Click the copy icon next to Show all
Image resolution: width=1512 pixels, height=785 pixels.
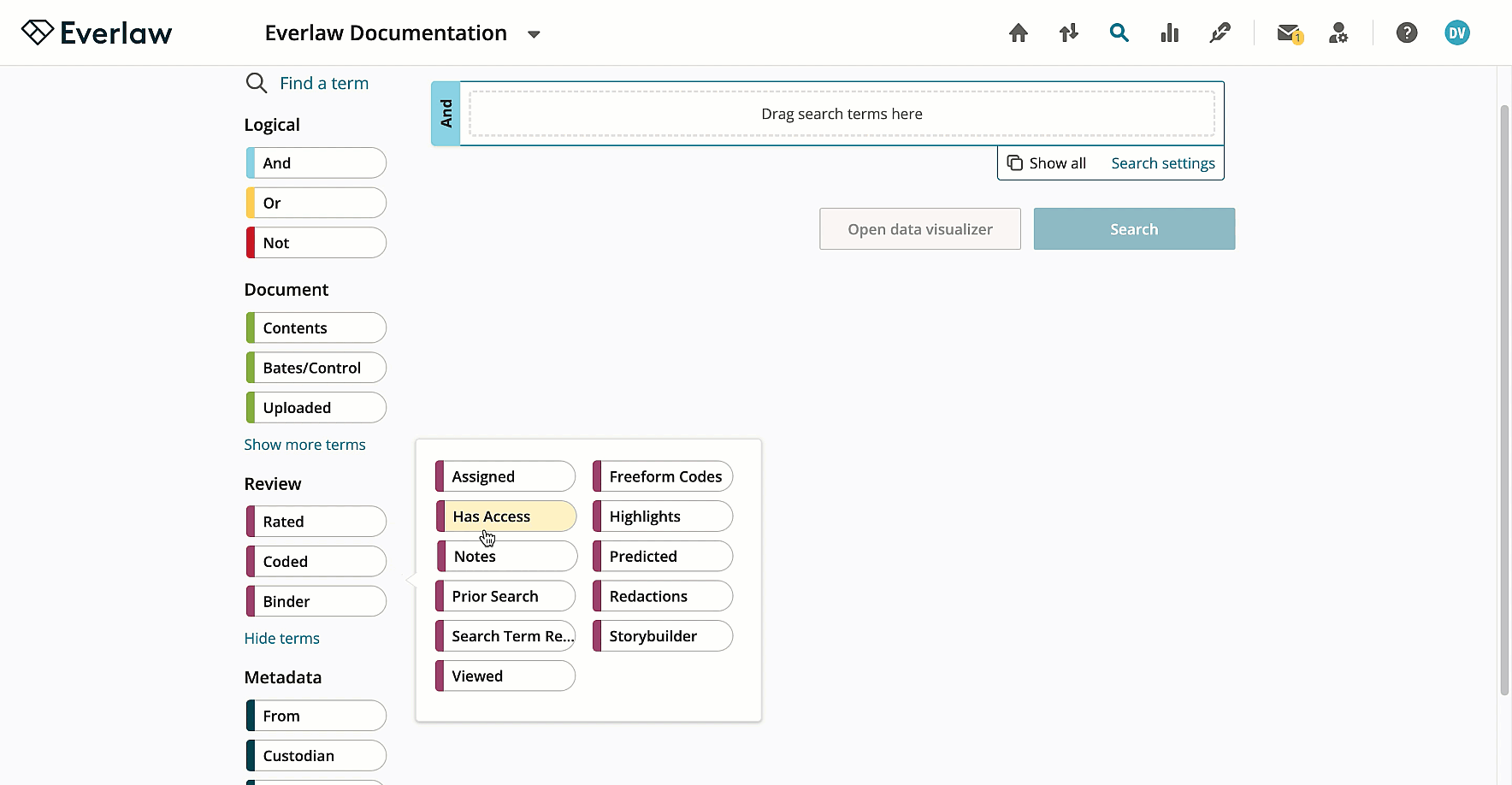click(1014, 162)
